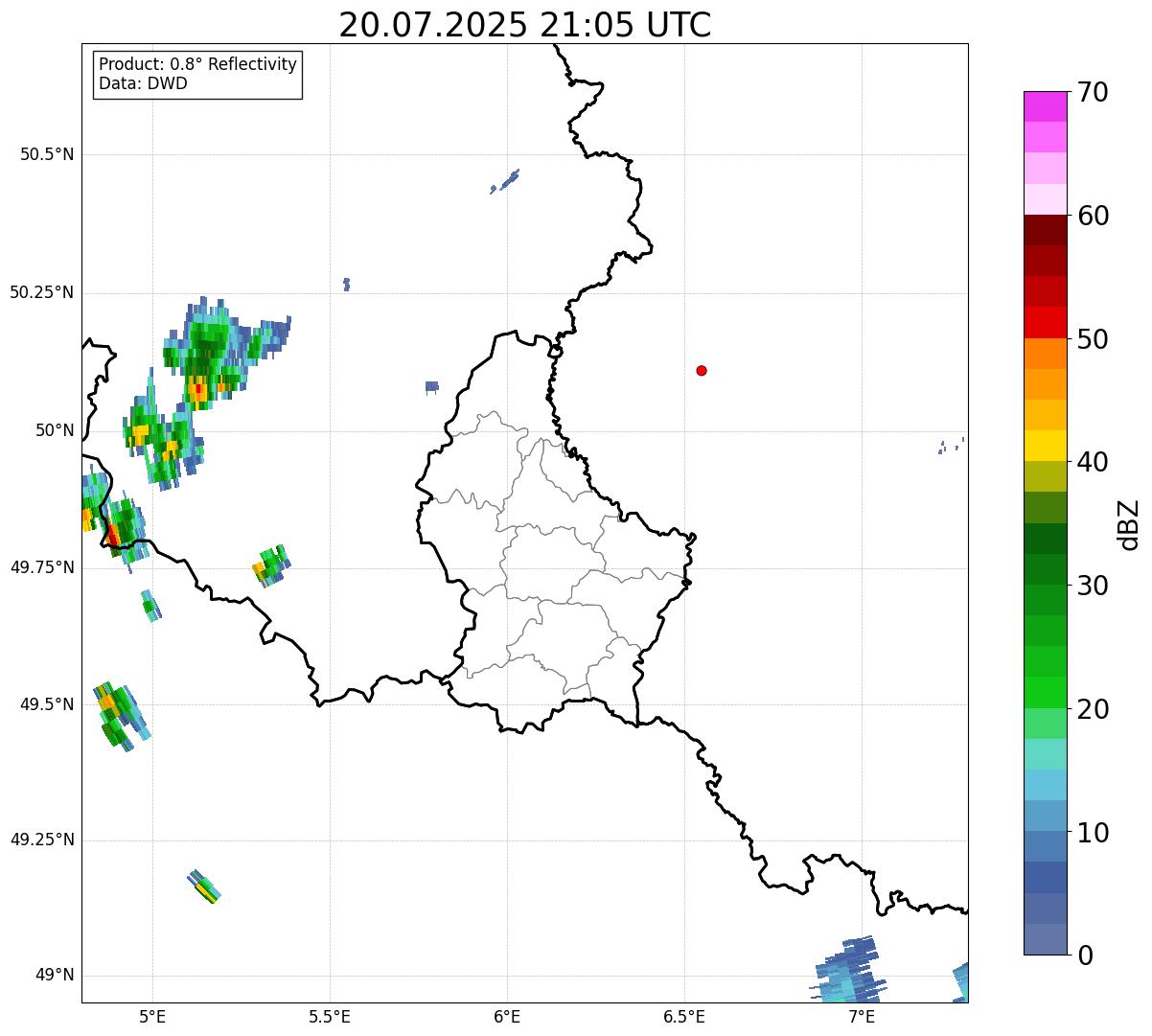Pick the bright green swatch above 20
1152x1036 pixels.
coord(1045,693)
